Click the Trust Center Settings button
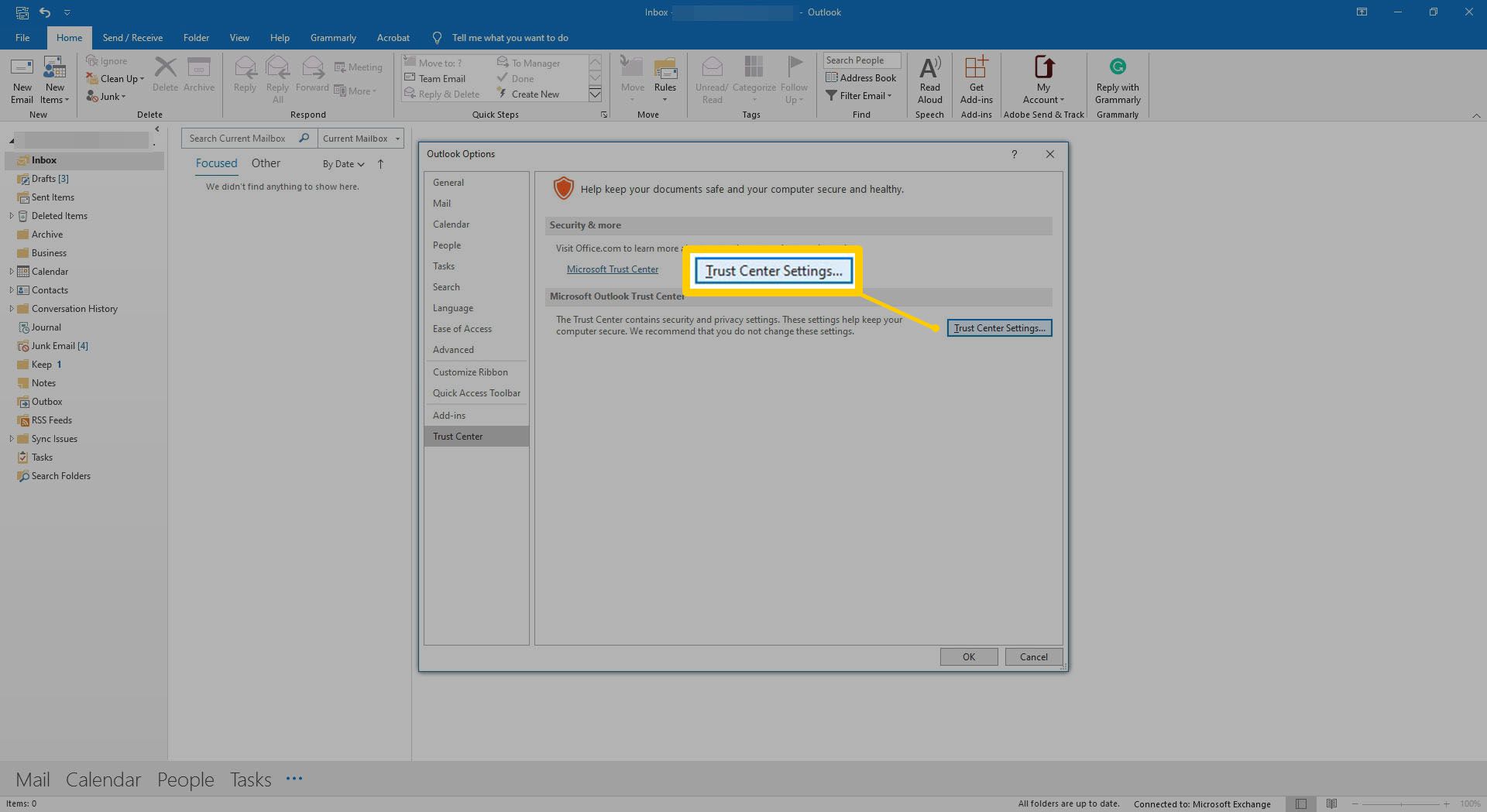 pos(999,328)
